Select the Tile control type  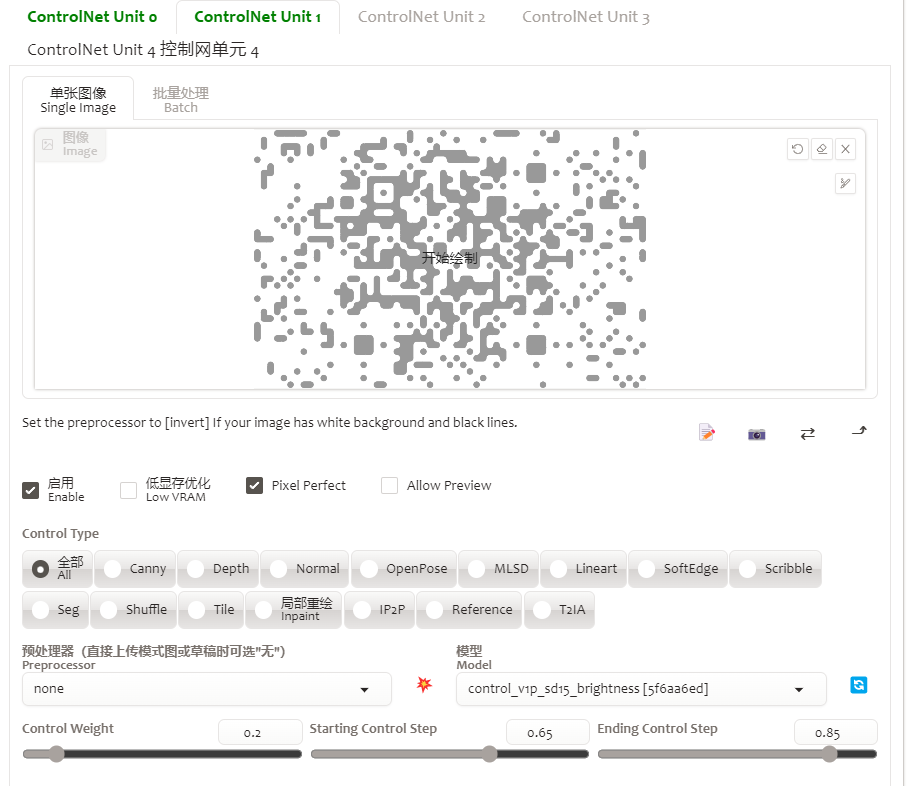coord(211,610)
